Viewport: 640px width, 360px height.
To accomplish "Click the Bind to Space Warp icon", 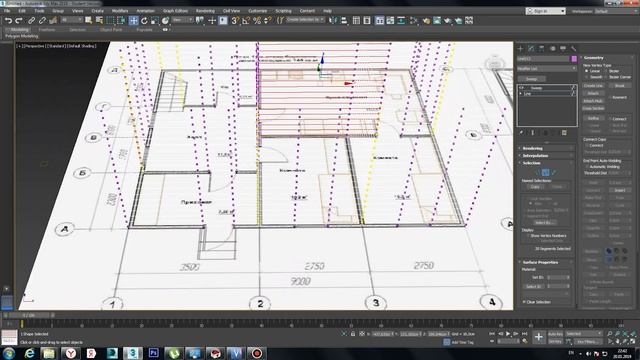I will (53, 20).
